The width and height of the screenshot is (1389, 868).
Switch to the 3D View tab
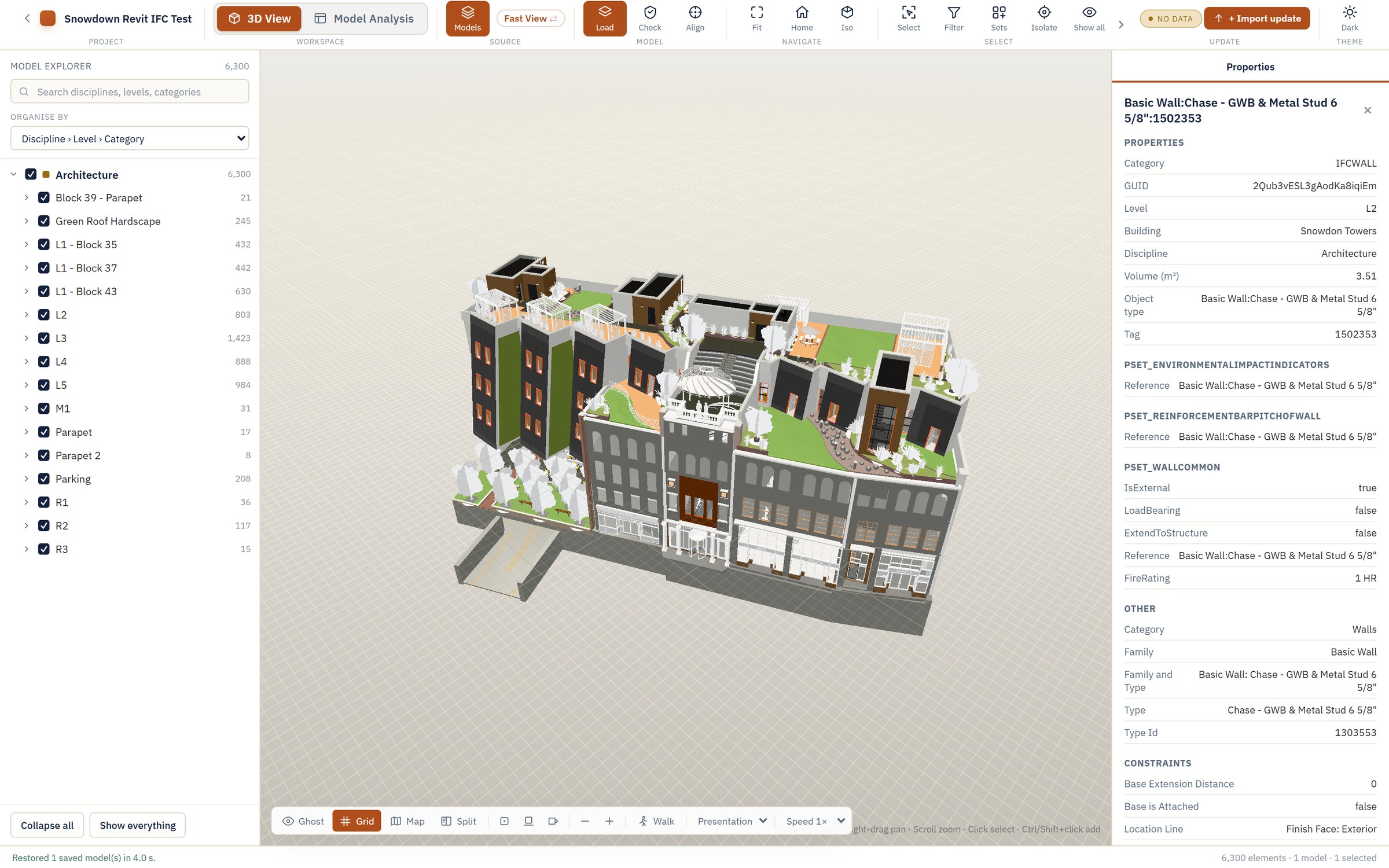259,19
